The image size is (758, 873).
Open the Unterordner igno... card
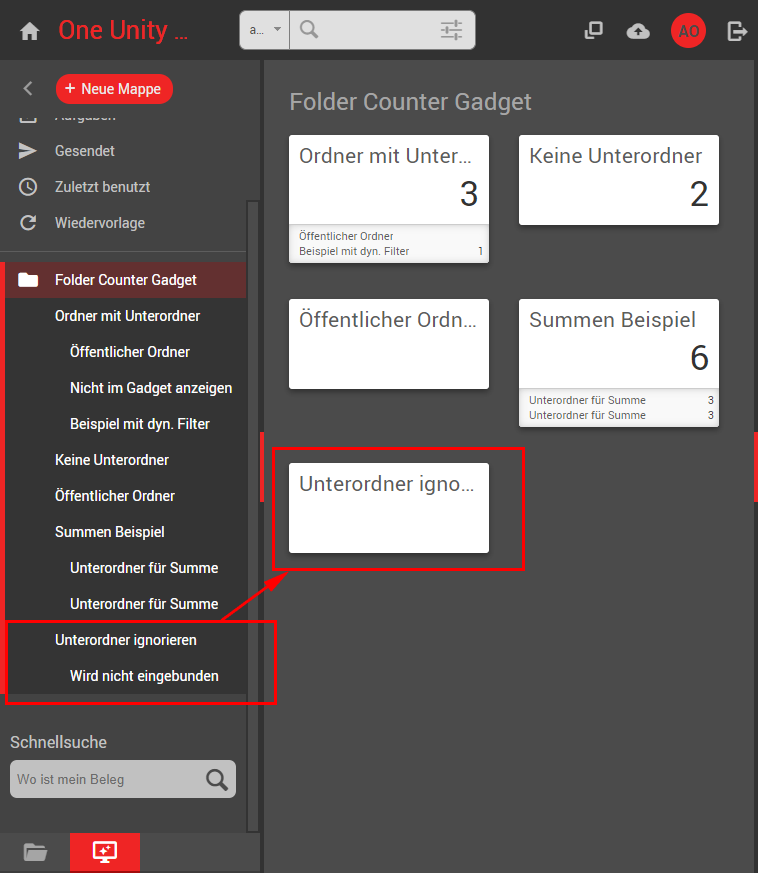pos(389,508)
